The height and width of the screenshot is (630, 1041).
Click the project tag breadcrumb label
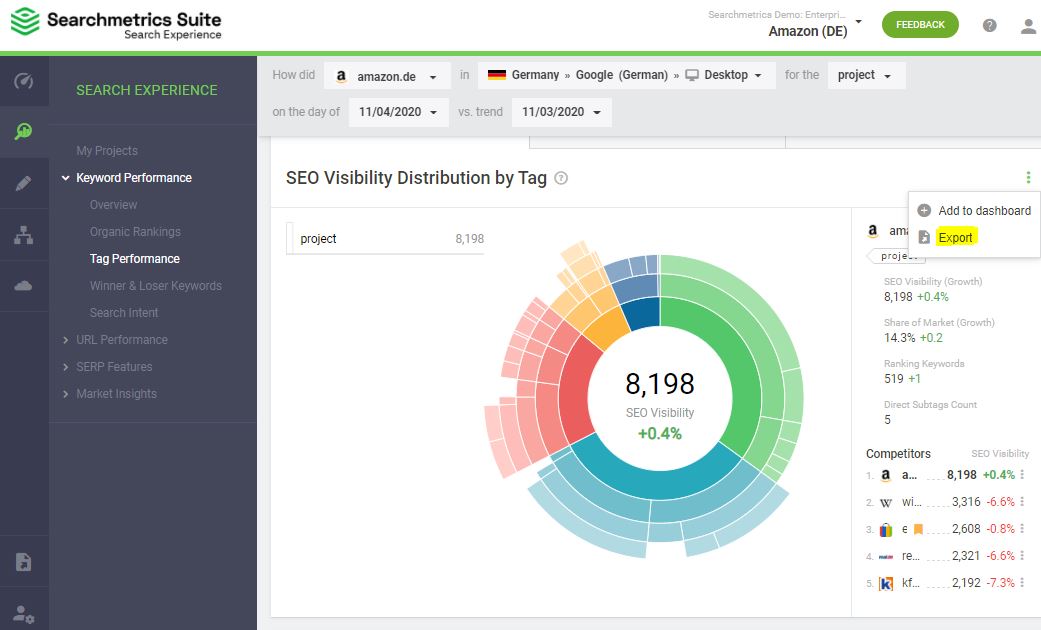[x=898, y=256]
